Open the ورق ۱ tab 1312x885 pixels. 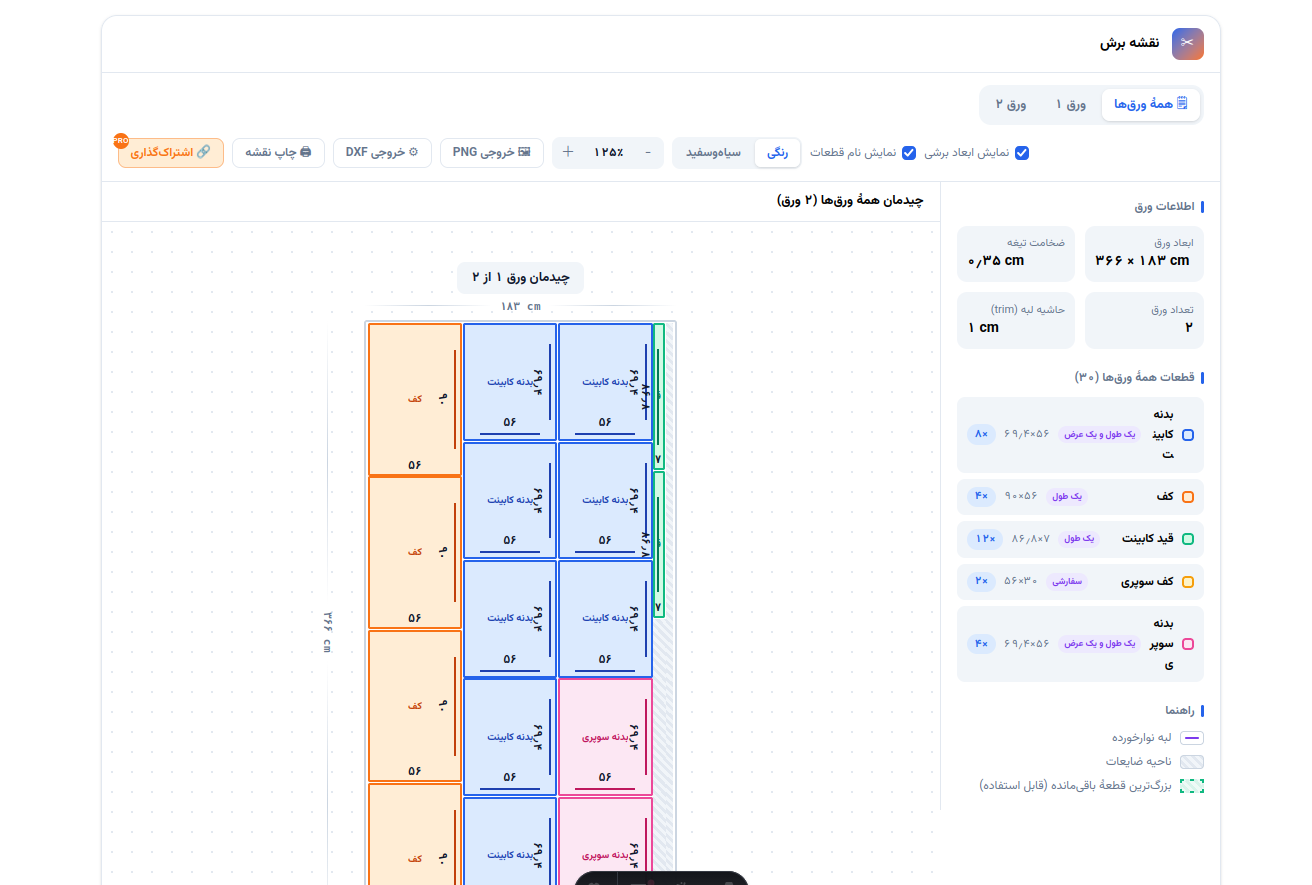(x=1070, y=104)
